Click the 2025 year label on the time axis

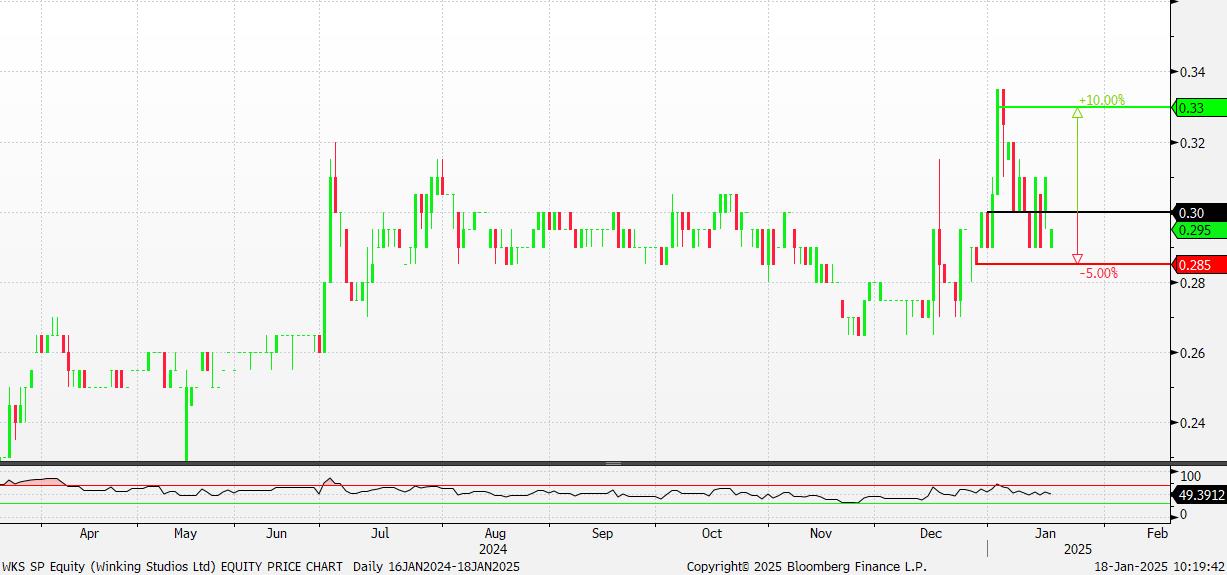click(x=1078, y=549)
